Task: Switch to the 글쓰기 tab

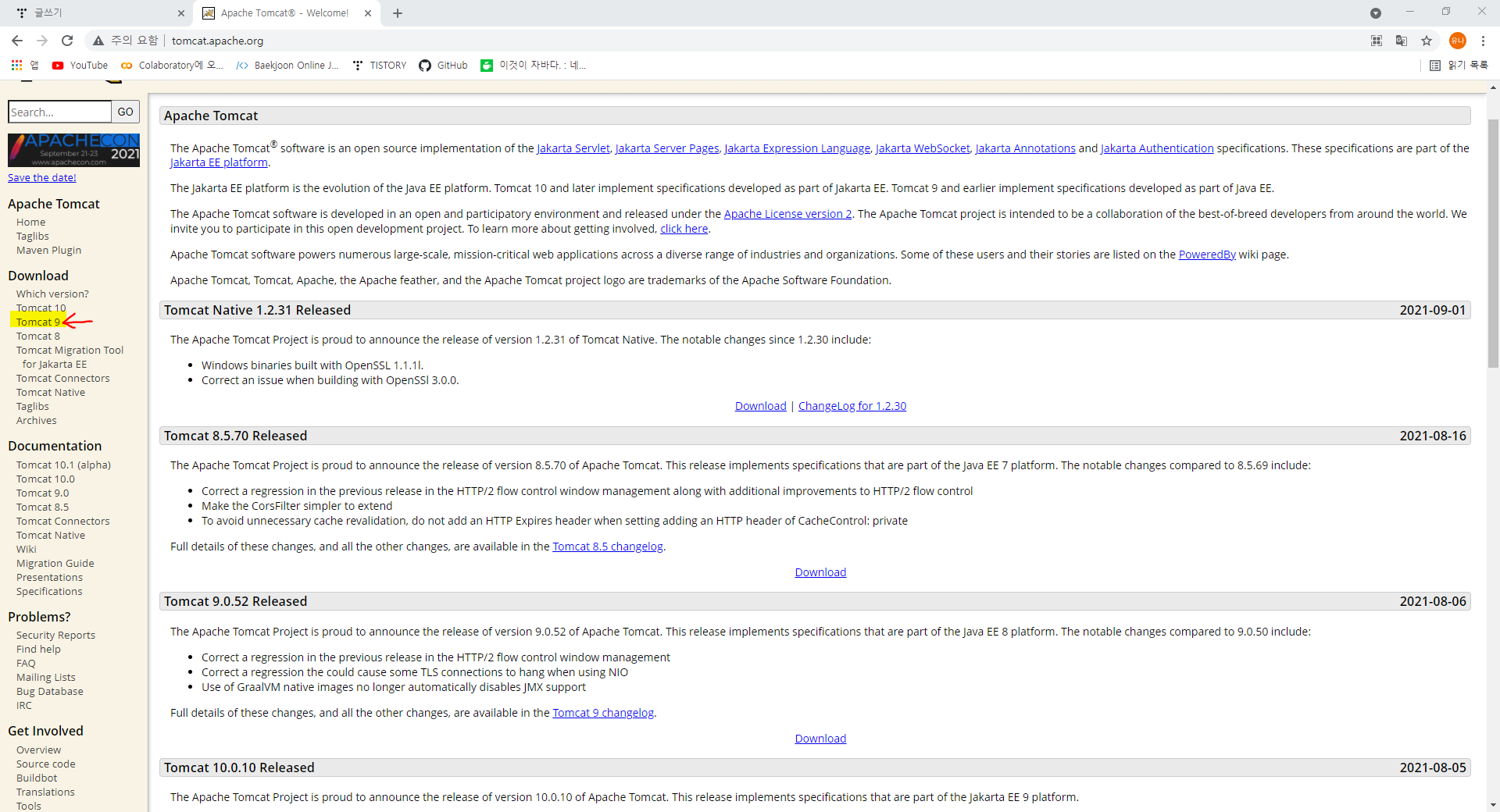Action: 98,13
